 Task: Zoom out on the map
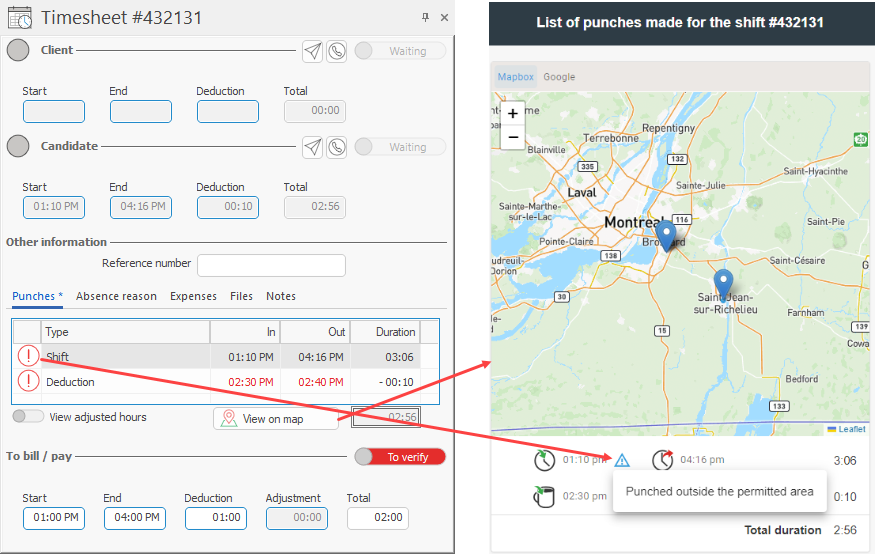[x=513, y=137]
